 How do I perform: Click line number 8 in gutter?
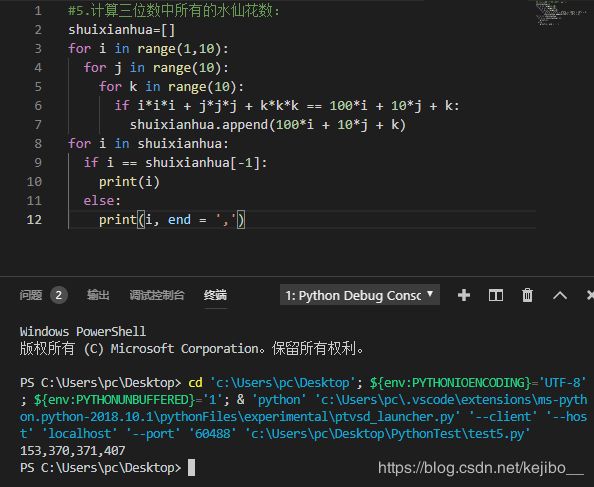click(38, 144)
